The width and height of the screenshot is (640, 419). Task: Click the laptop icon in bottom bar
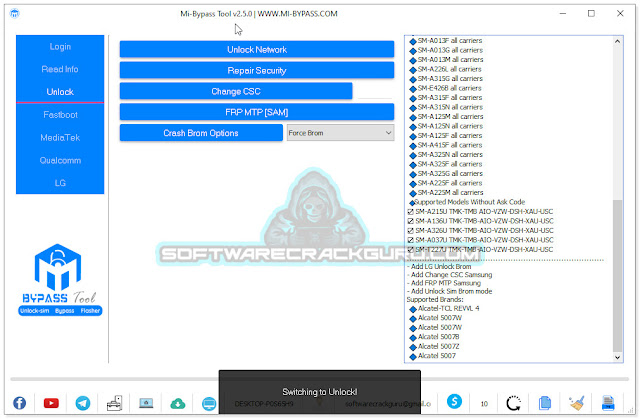(146, 403)
